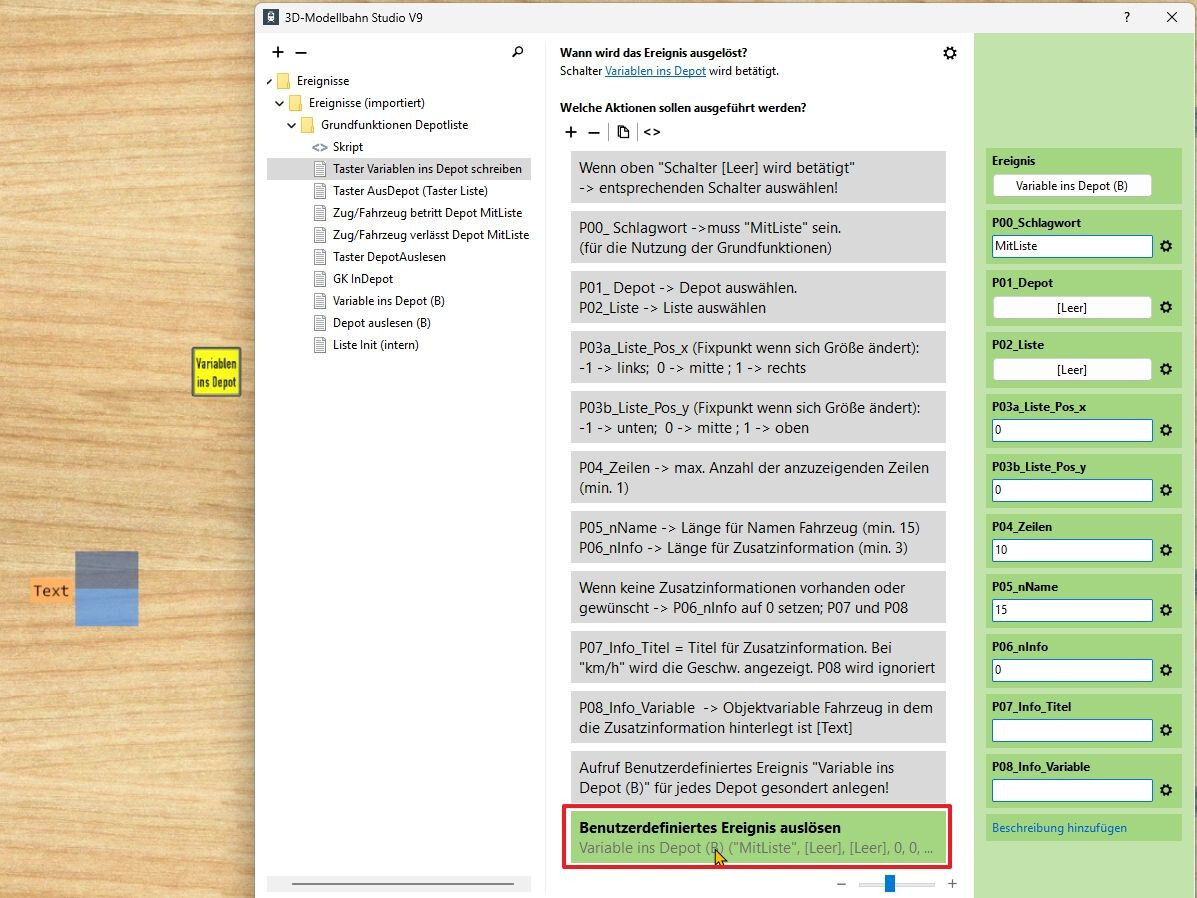Click the help question mark in the title bar
1197x898 pixels.
pyautogui.click(x=1127, y=17)
